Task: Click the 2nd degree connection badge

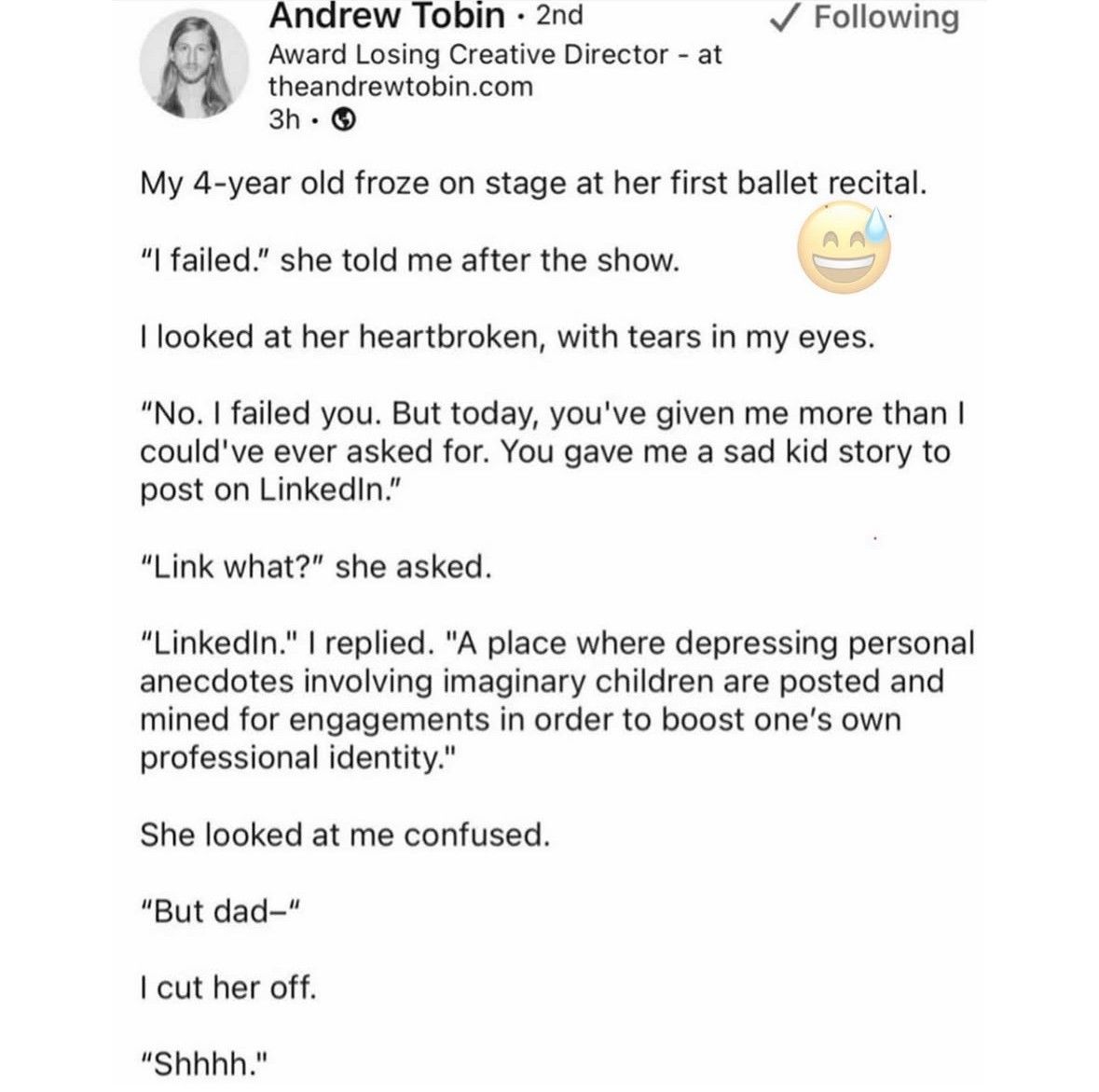Action: click(x=558, y=16)
